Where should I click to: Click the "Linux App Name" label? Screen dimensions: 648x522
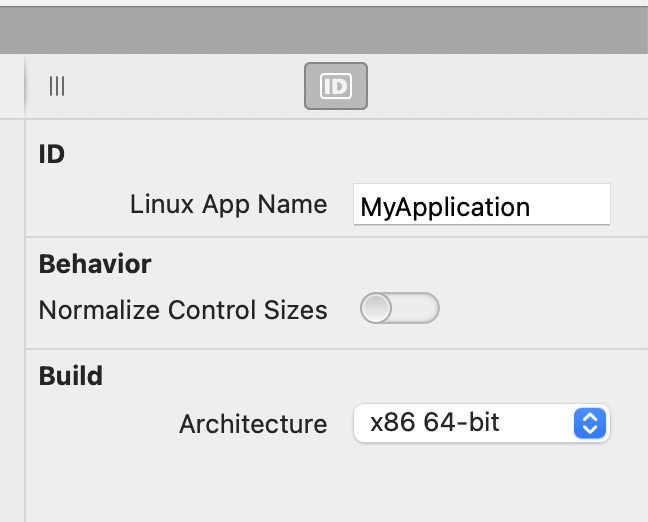228,205
